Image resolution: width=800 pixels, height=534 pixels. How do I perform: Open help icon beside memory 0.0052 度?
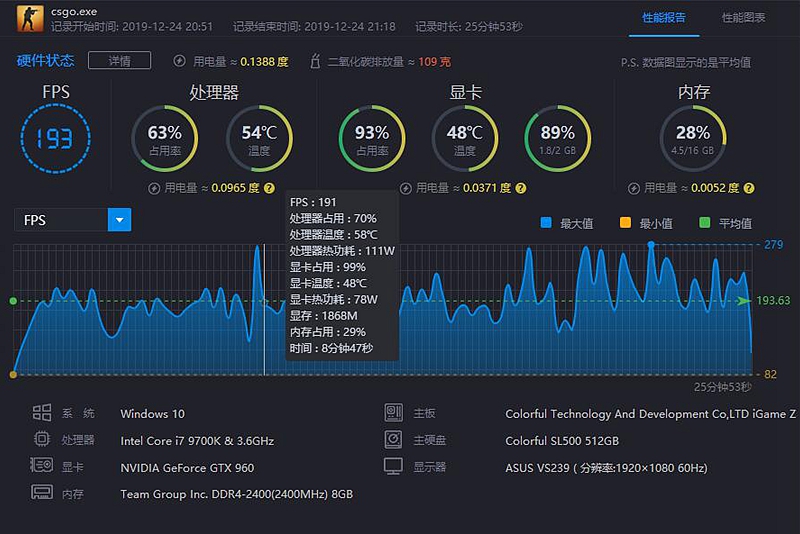(748, 188)
